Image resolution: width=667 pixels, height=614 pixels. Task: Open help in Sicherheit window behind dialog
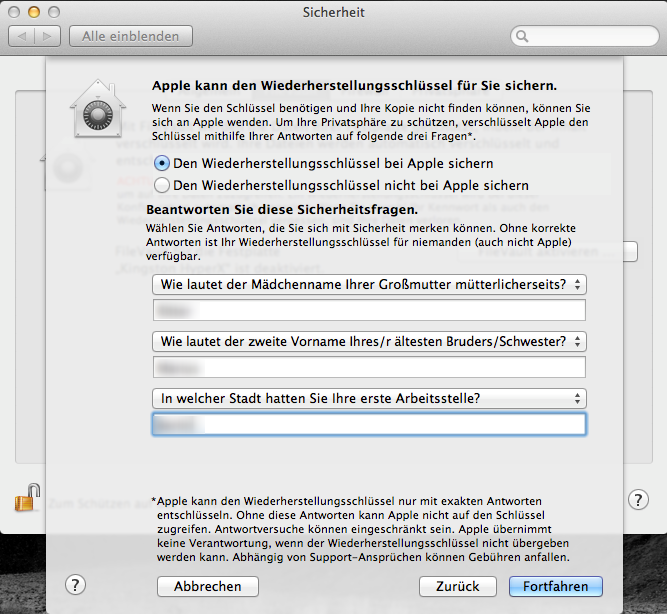point(638,500)
